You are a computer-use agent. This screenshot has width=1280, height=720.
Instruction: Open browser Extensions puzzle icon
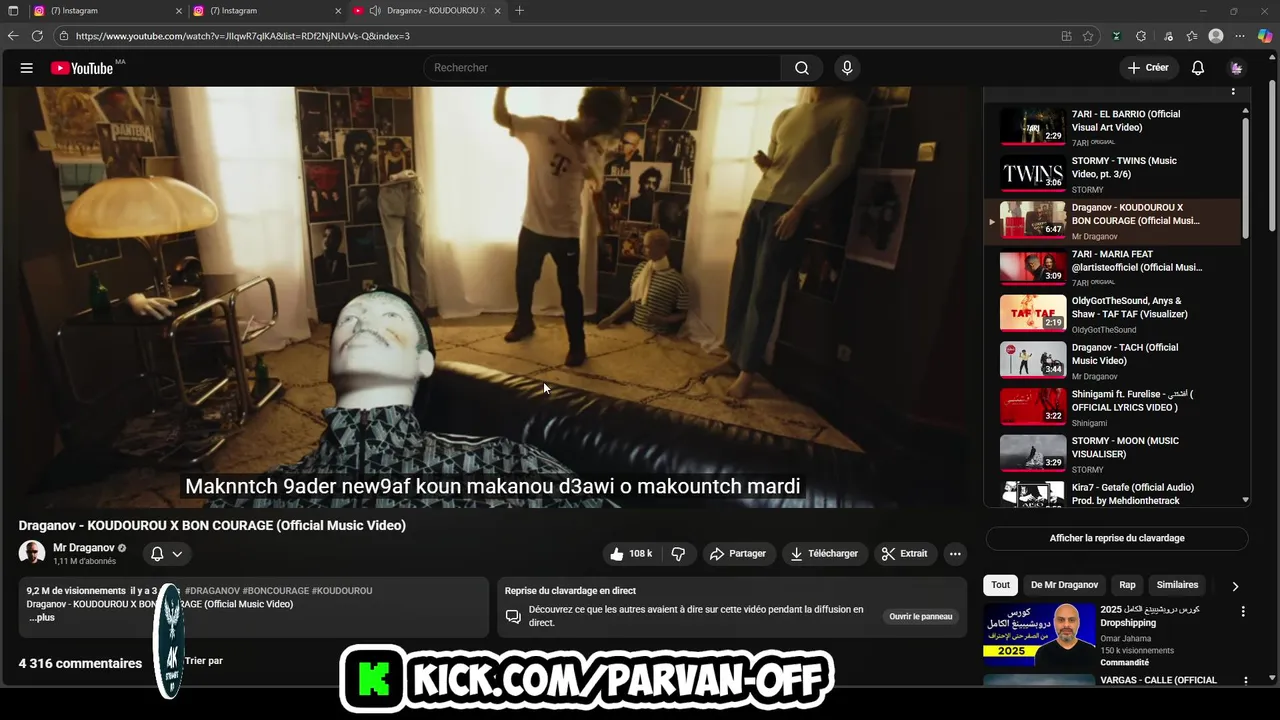point(1141,36)
